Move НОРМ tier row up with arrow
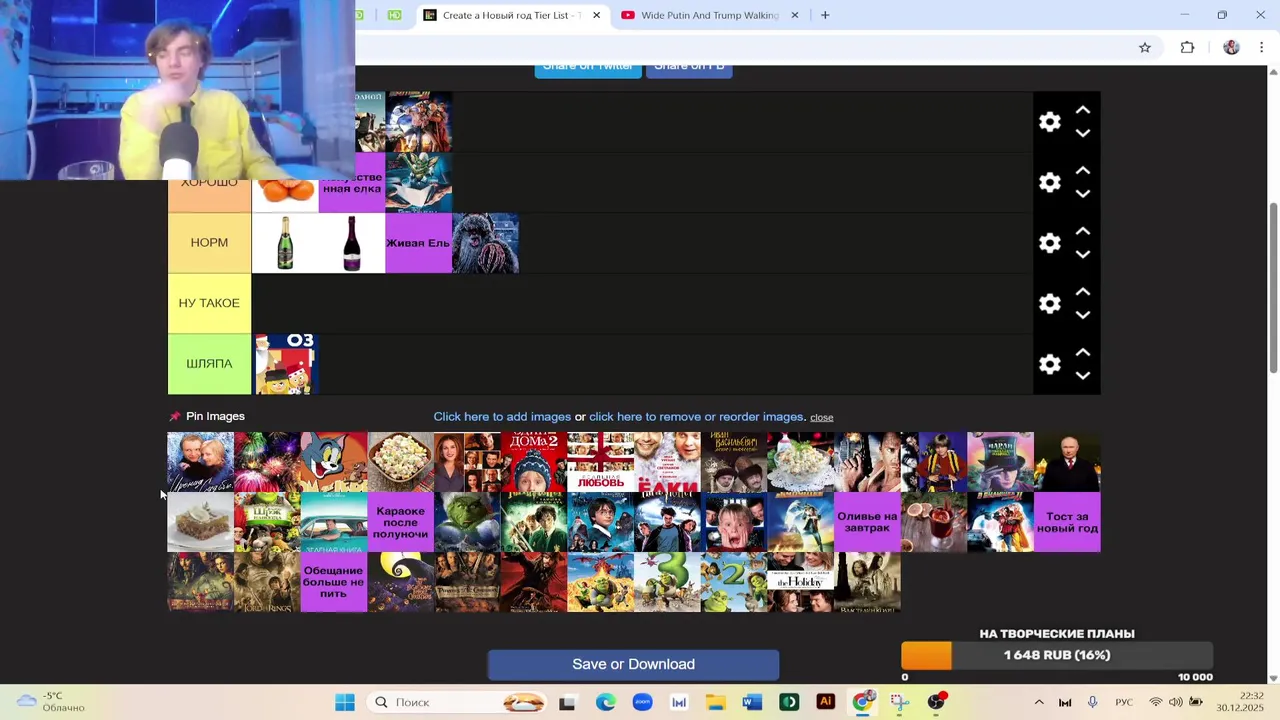This screenshot has width=1280, height=720. 1082,231
